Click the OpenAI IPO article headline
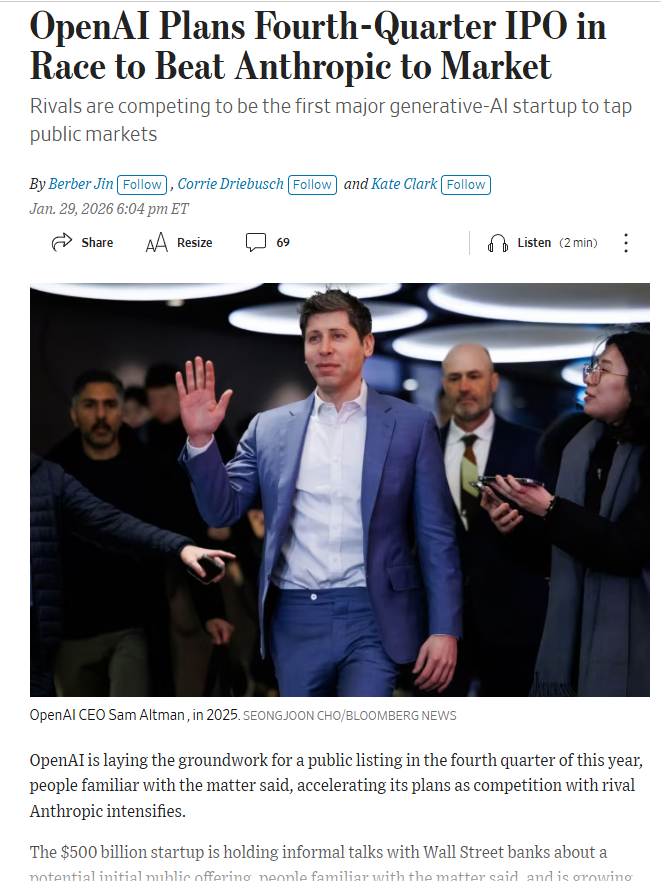 tap(318, 47)
